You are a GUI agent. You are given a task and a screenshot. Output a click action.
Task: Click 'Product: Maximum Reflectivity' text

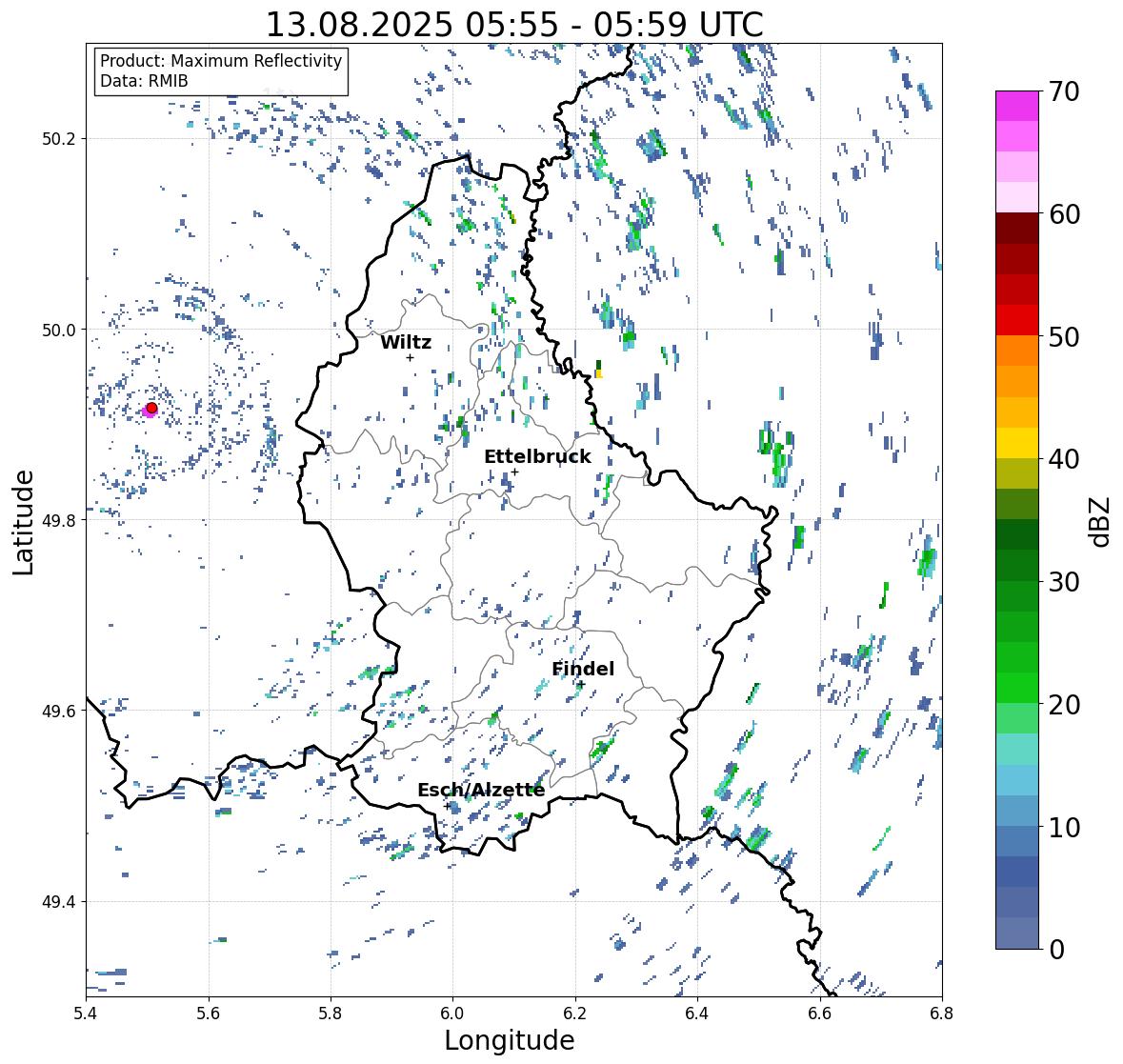pos(221,61)
